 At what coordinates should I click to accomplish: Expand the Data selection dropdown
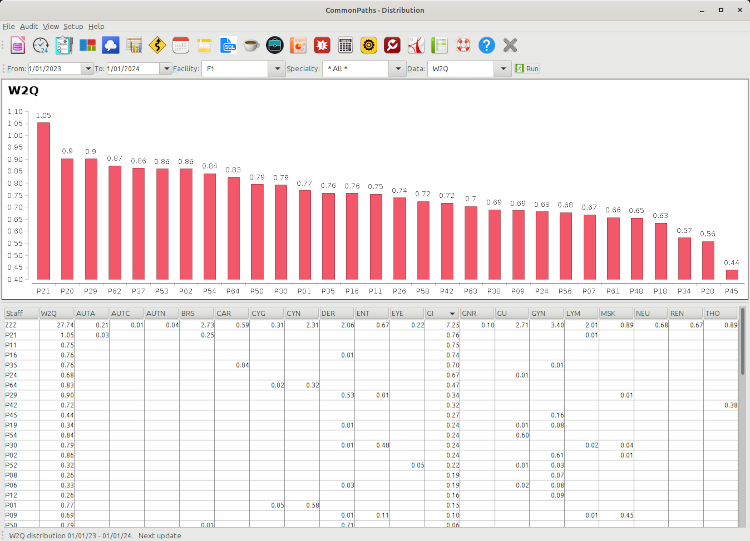503,69
